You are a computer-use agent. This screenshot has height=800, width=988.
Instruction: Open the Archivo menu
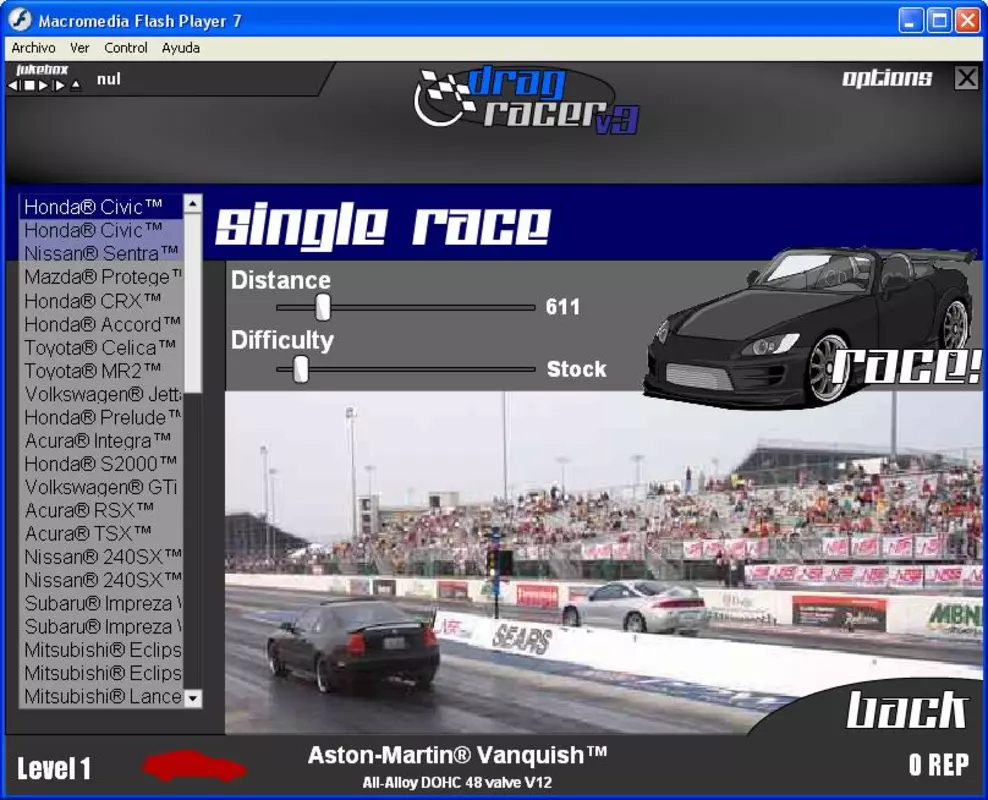point(33,48)
